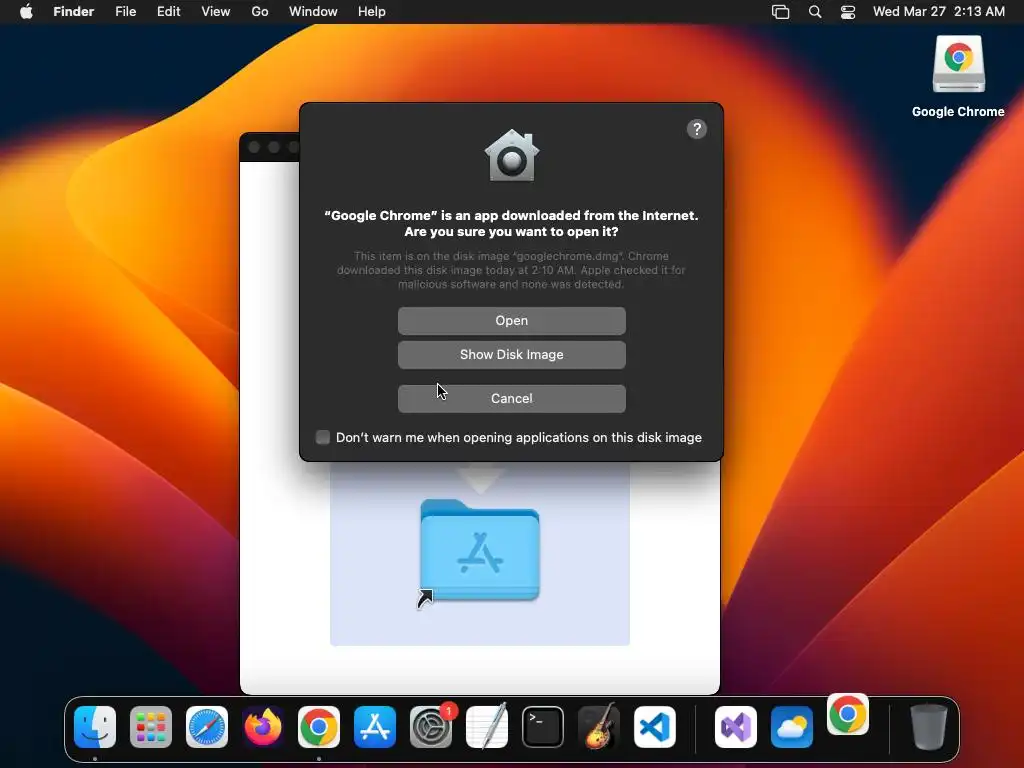Click the disk image description text

[x=511, y=270]
